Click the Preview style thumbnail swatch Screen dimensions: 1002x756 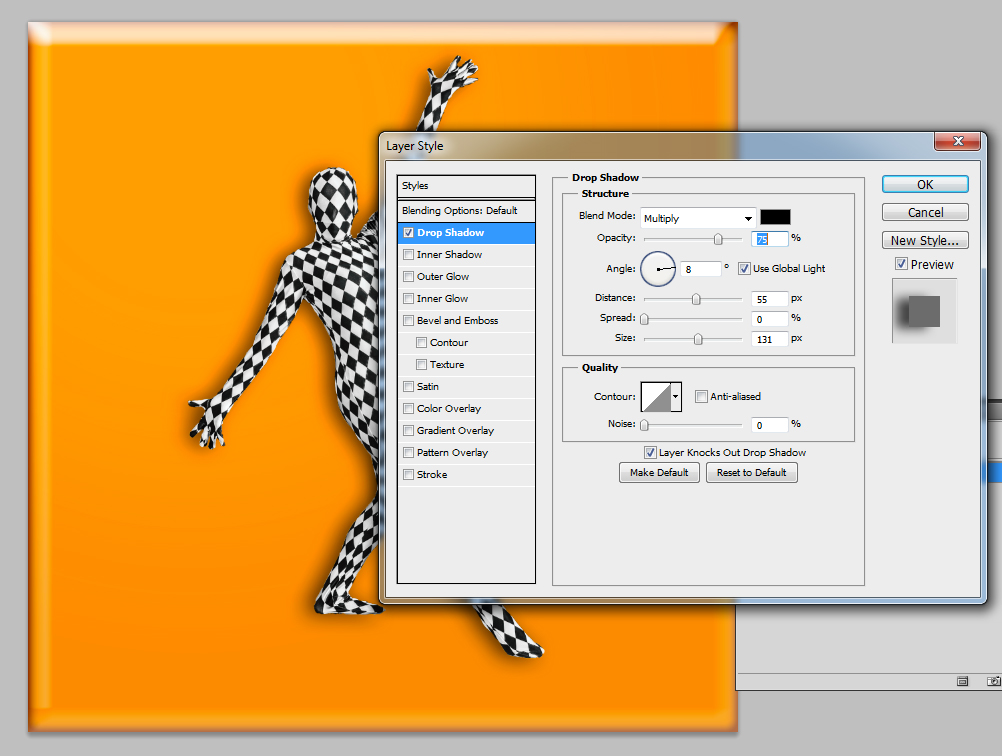(924, 311)
